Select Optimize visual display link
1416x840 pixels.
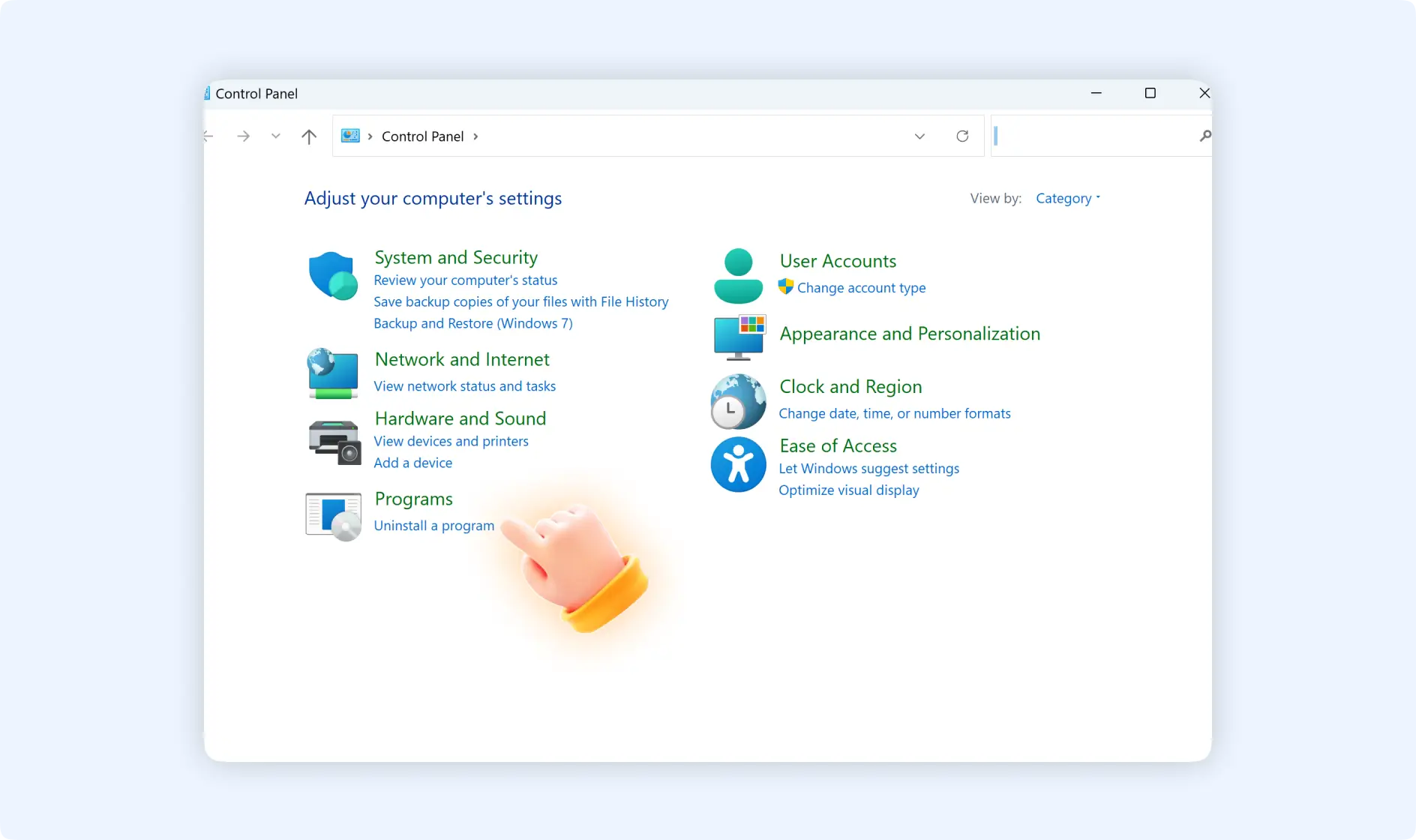(848, 490)
